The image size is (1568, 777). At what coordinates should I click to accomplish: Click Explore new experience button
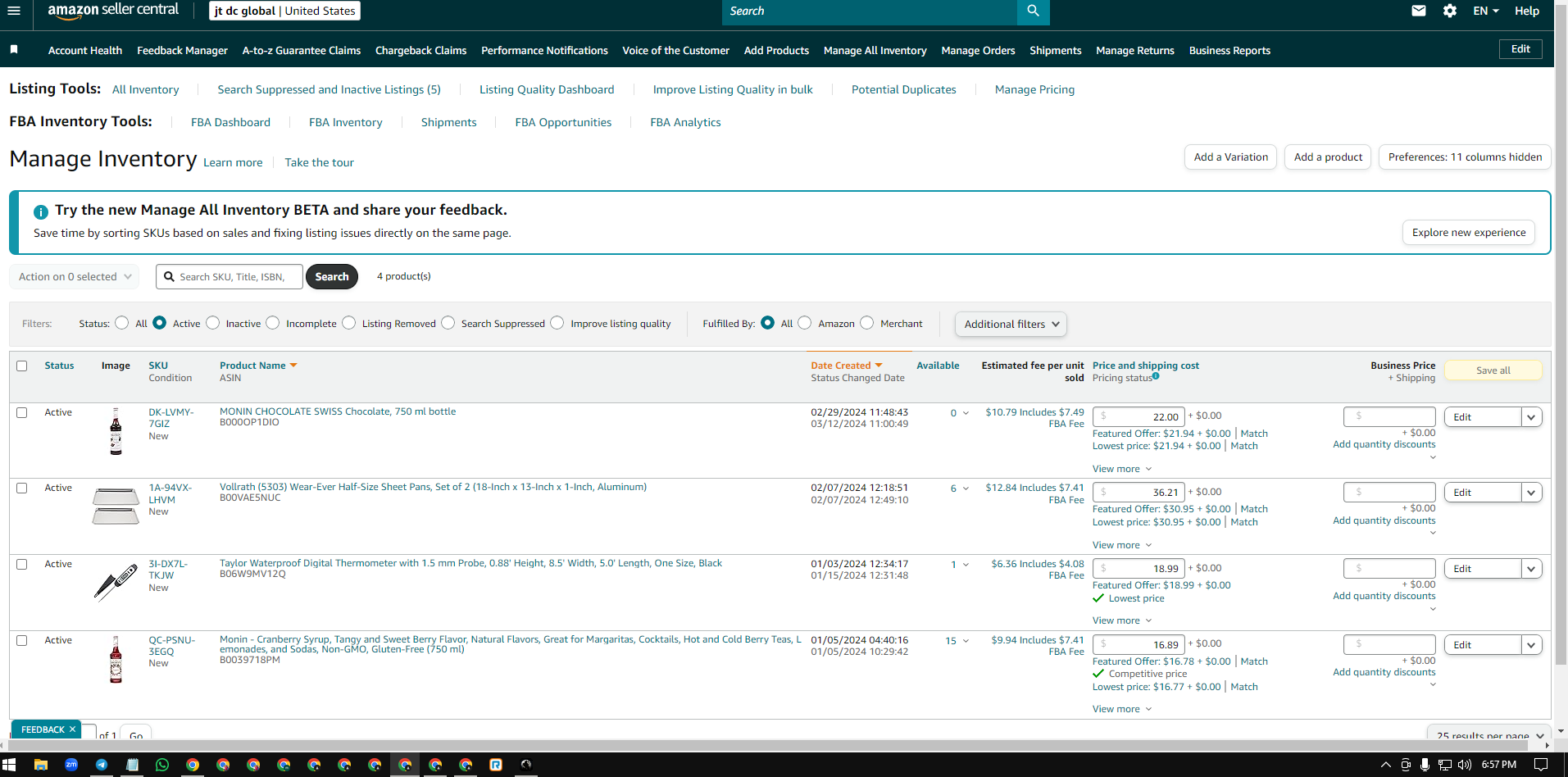[1469, 233]
